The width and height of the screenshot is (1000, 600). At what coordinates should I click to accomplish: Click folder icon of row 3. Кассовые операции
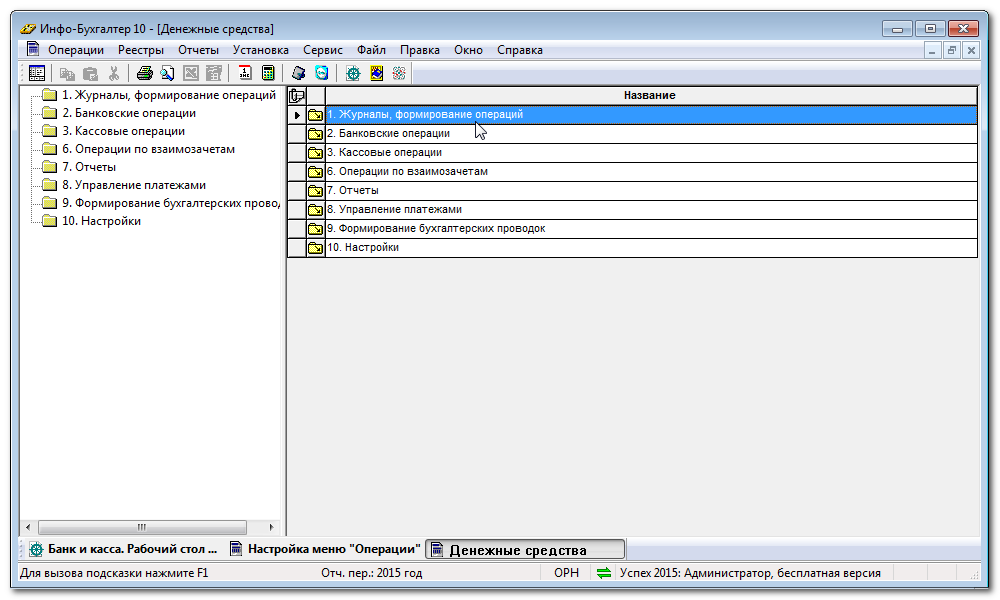point(316,153)
